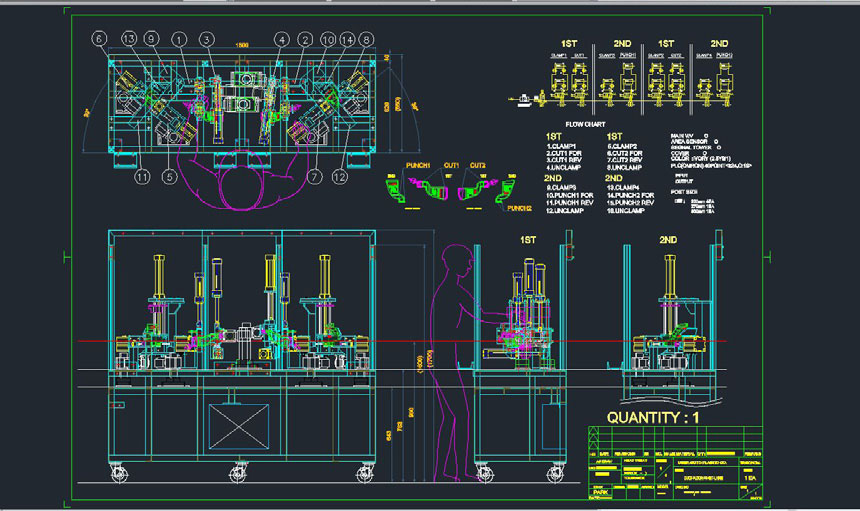Viewport: 860px width, 511px height.
Task: Select the balloon callout numbered 7
Action: point(313,177)
